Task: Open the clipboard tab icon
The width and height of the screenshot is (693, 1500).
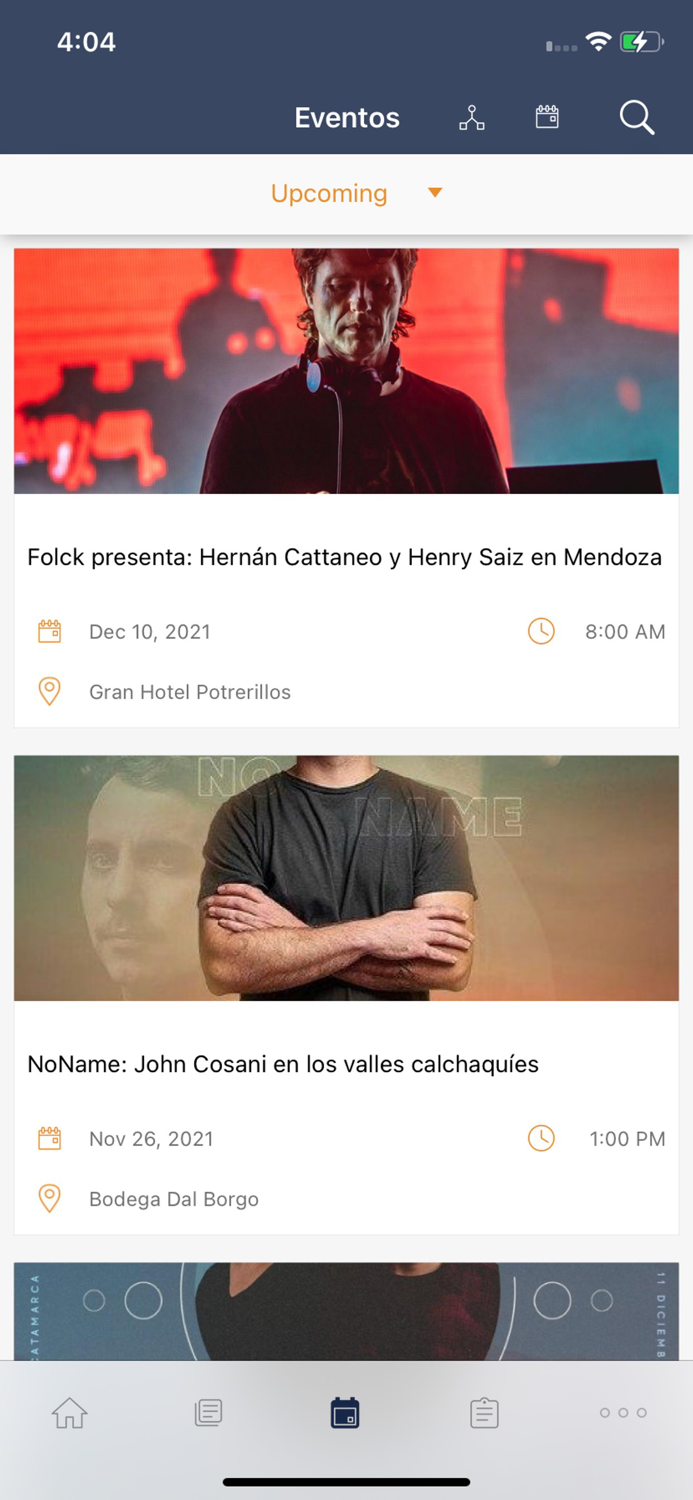Action: pyautogui.click(x=484, y=1413)
